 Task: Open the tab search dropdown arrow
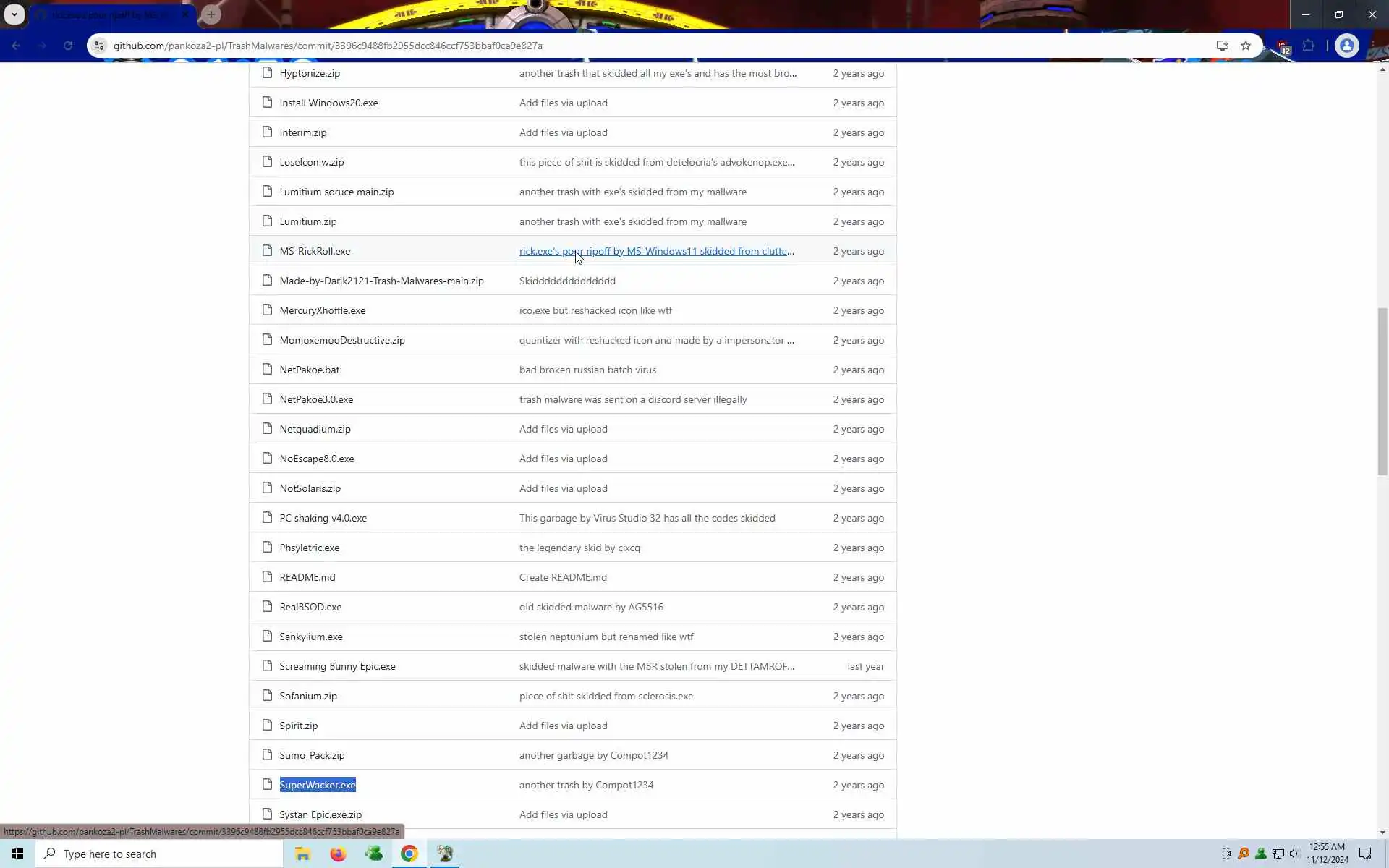(14, 14)
